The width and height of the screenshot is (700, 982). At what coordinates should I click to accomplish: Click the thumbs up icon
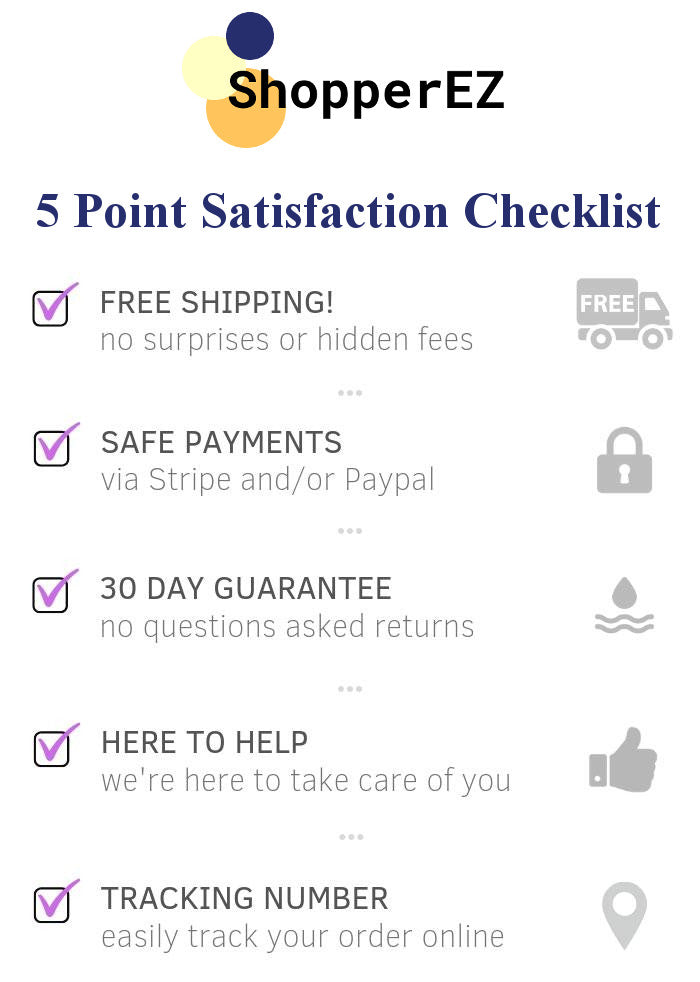click(623, 760)
